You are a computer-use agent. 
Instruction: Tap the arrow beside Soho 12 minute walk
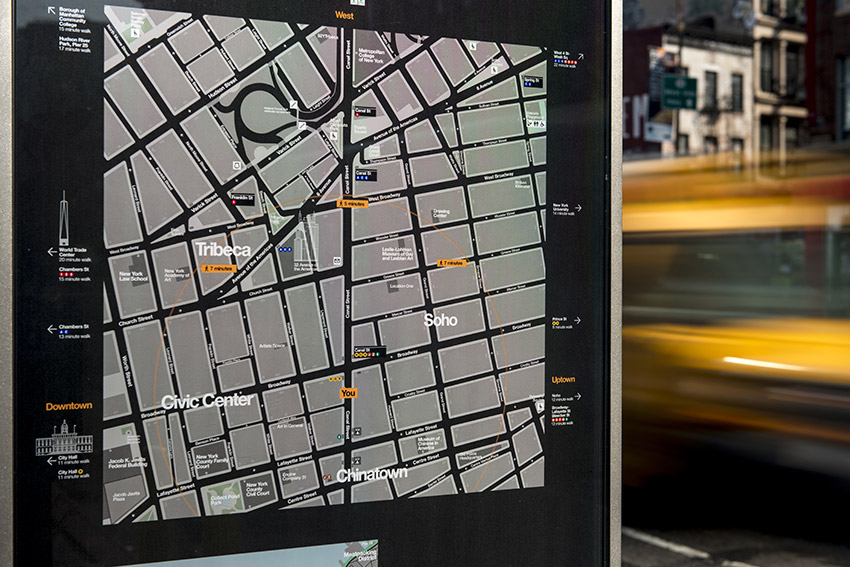[577, 396]
